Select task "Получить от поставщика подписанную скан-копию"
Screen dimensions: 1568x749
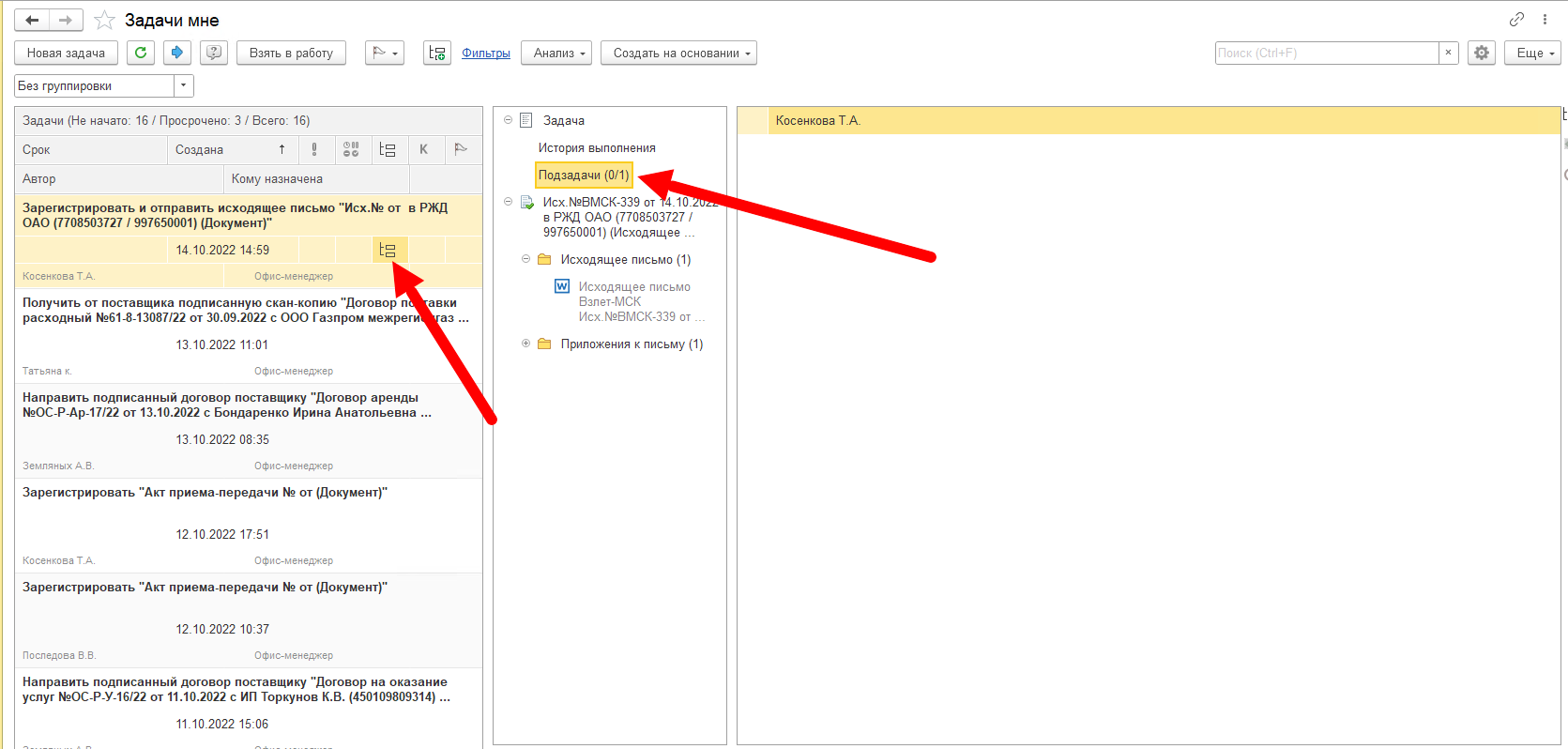(x=249, y=336)
